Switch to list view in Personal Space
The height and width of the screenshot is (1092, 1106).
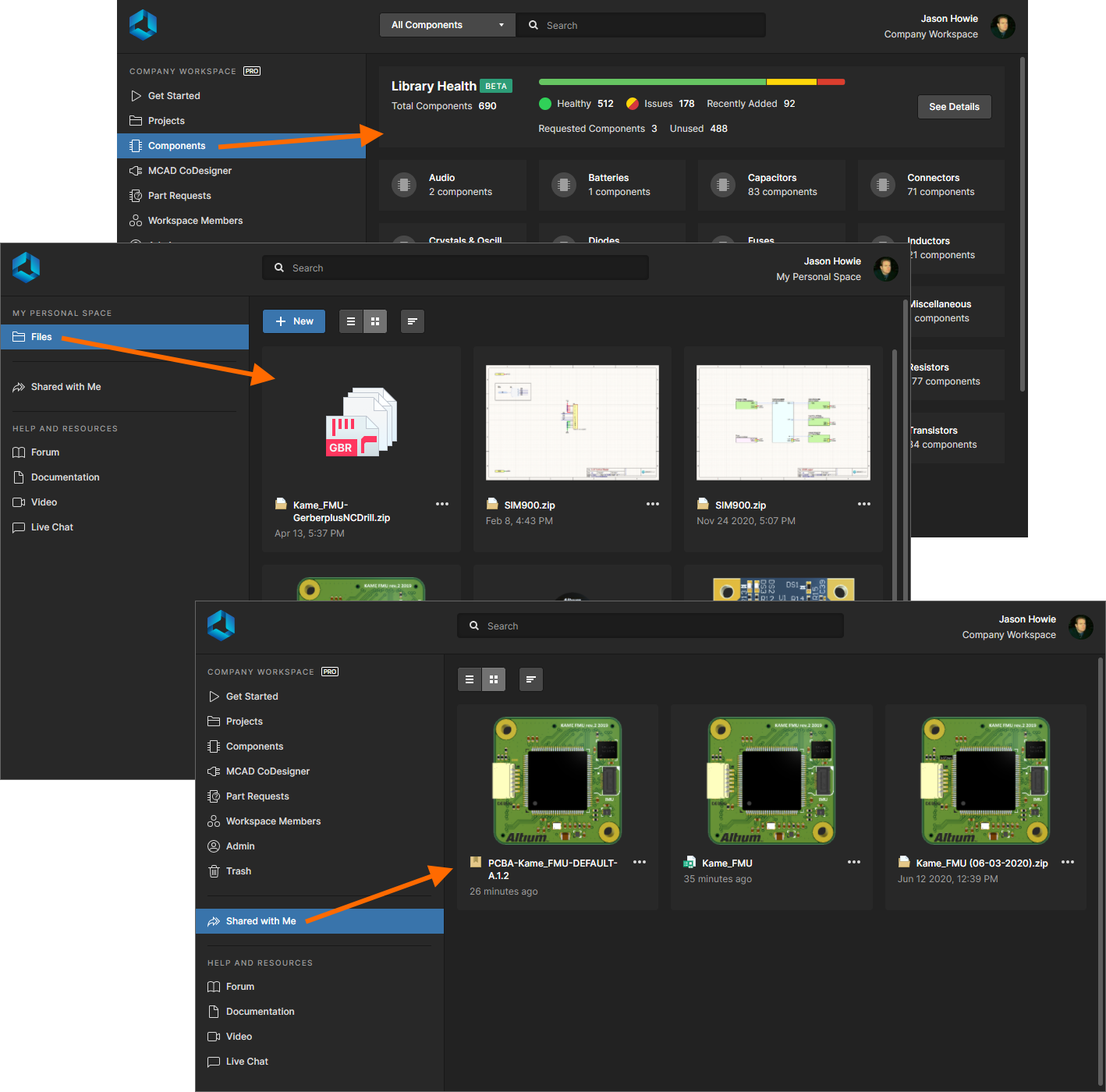click(351, 321)
